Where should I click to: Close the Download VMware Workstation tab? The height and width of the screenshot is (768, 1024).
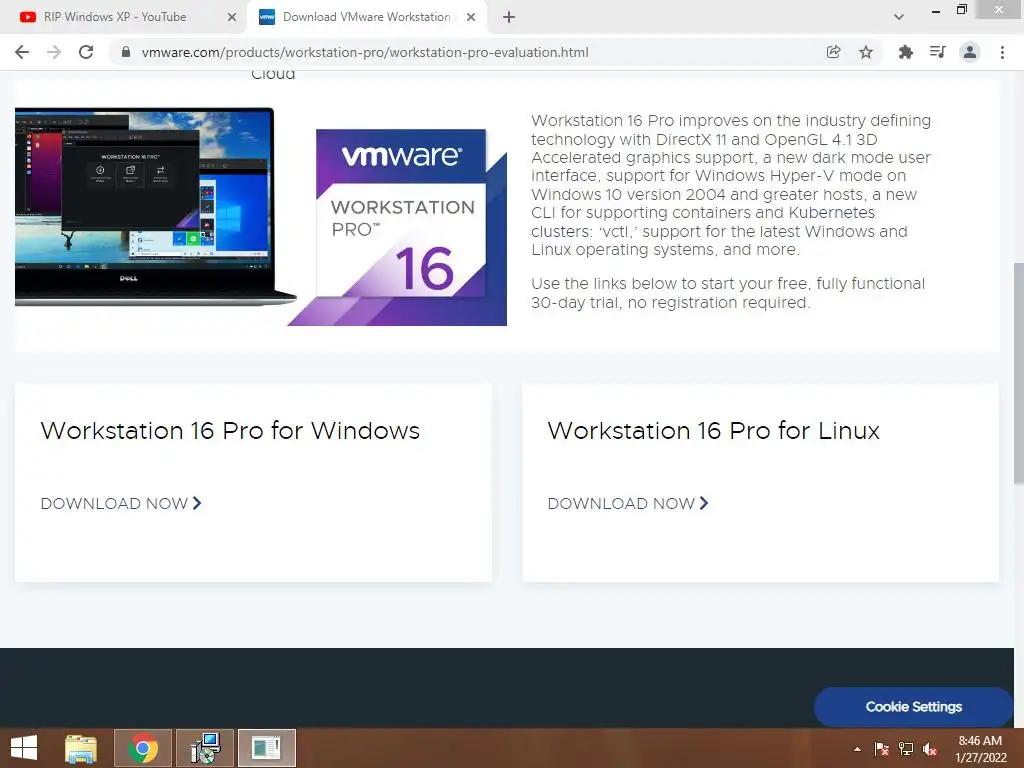coord(471,17)
